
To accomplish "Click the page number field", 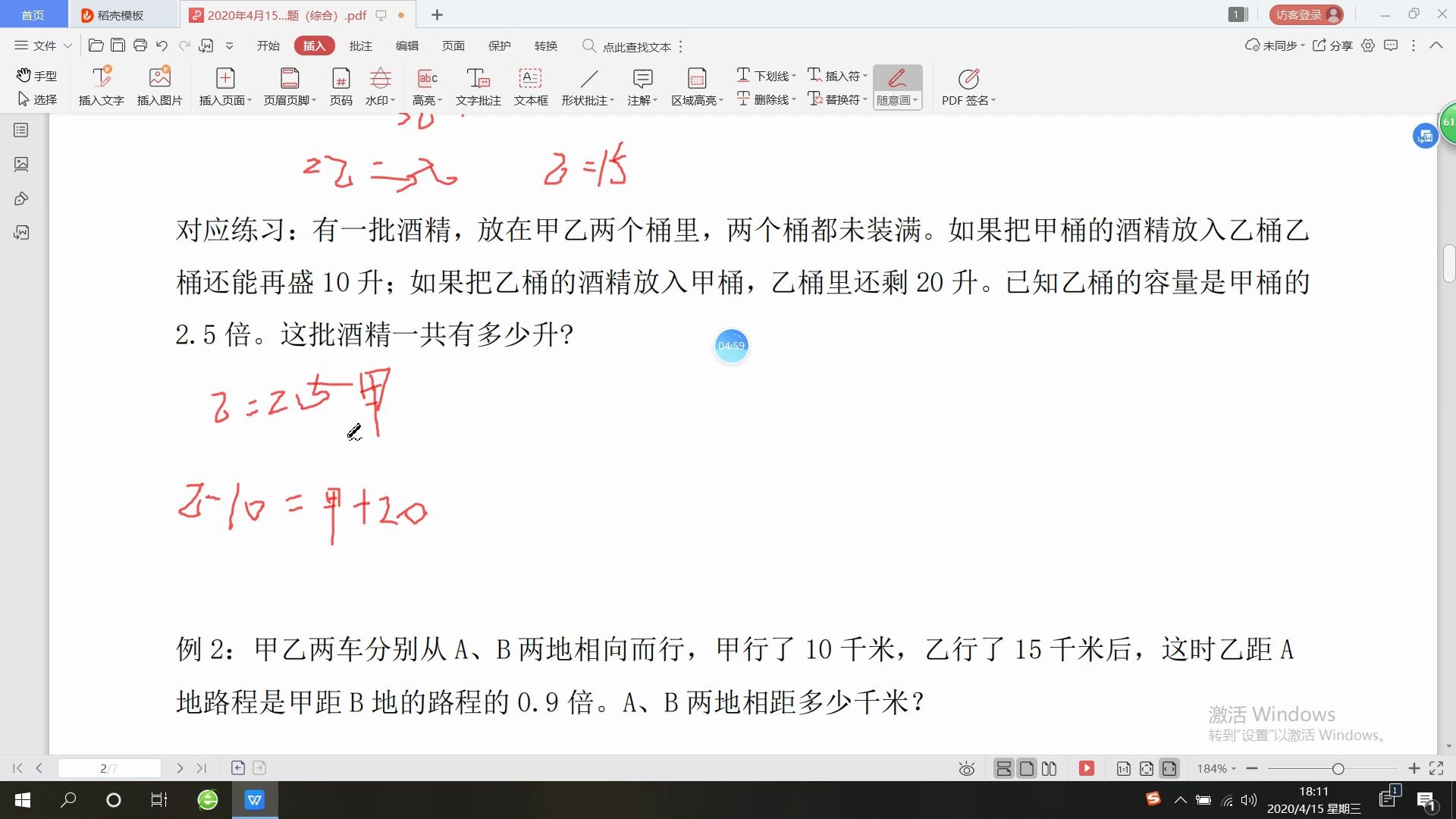I will 109,768.
